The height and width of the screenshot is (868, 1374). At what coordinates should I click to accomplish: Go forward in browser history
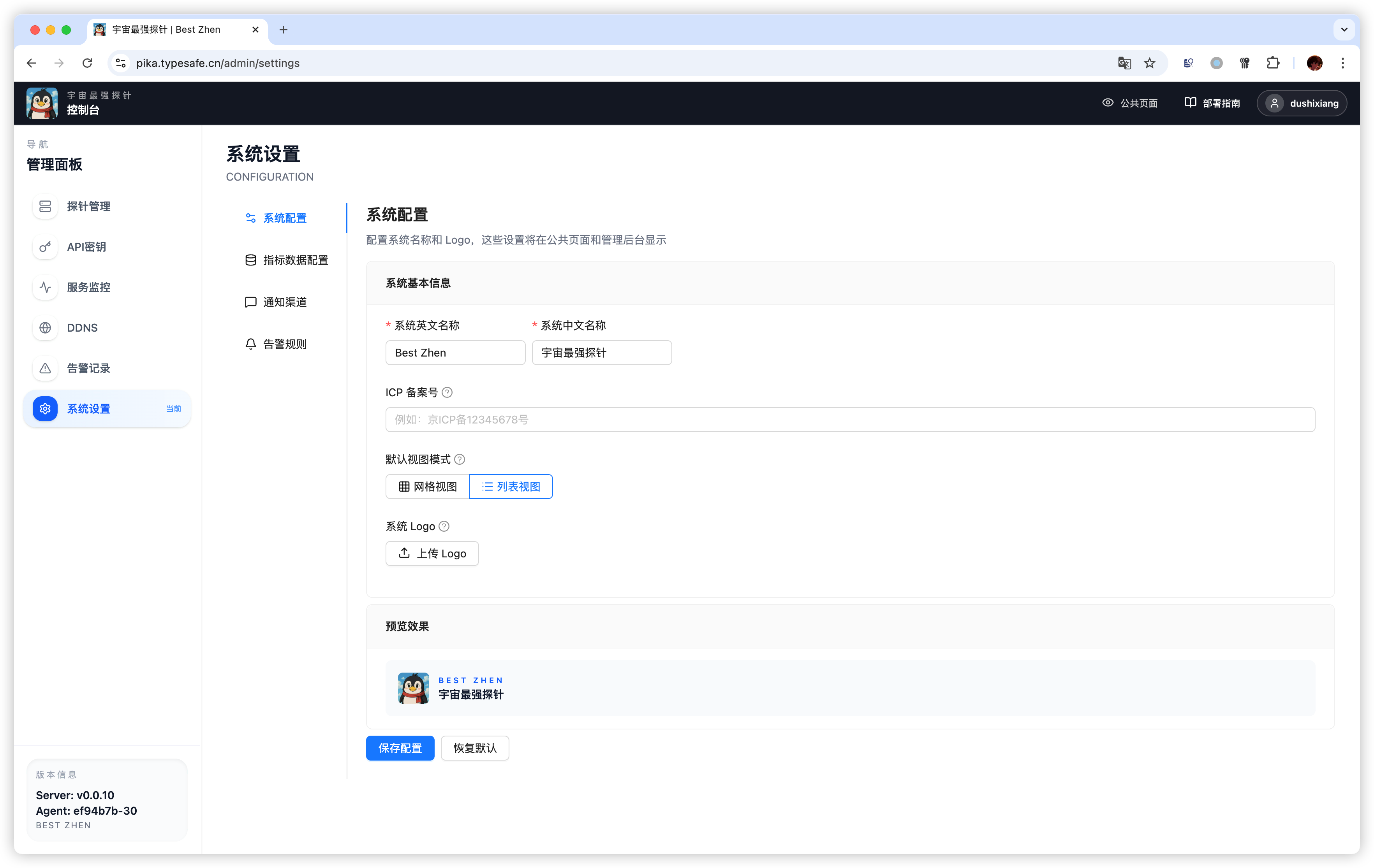coord(59,63)
